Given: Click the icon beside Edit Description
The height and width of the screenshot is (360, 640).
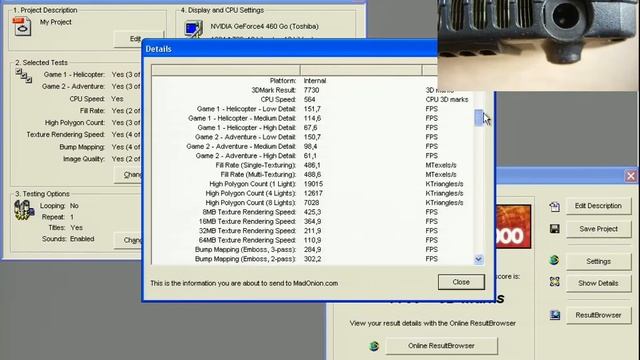Looking at the screenshot, I should (554, 207).
